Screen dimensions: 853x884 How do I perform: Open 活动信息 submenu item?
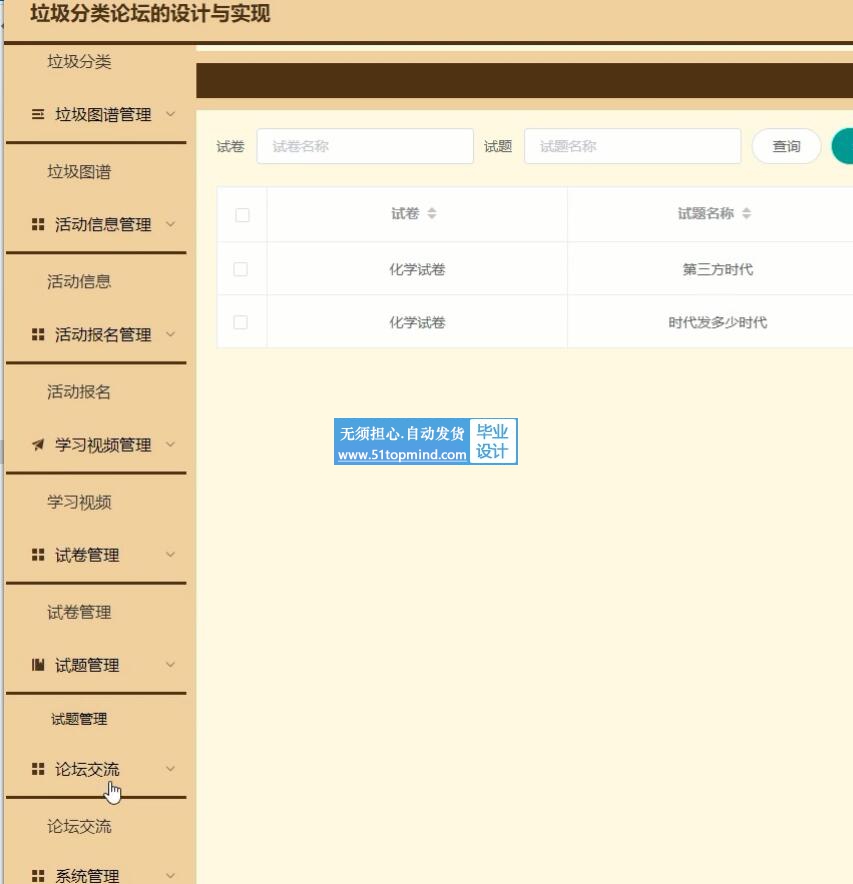tap(79, 281)
